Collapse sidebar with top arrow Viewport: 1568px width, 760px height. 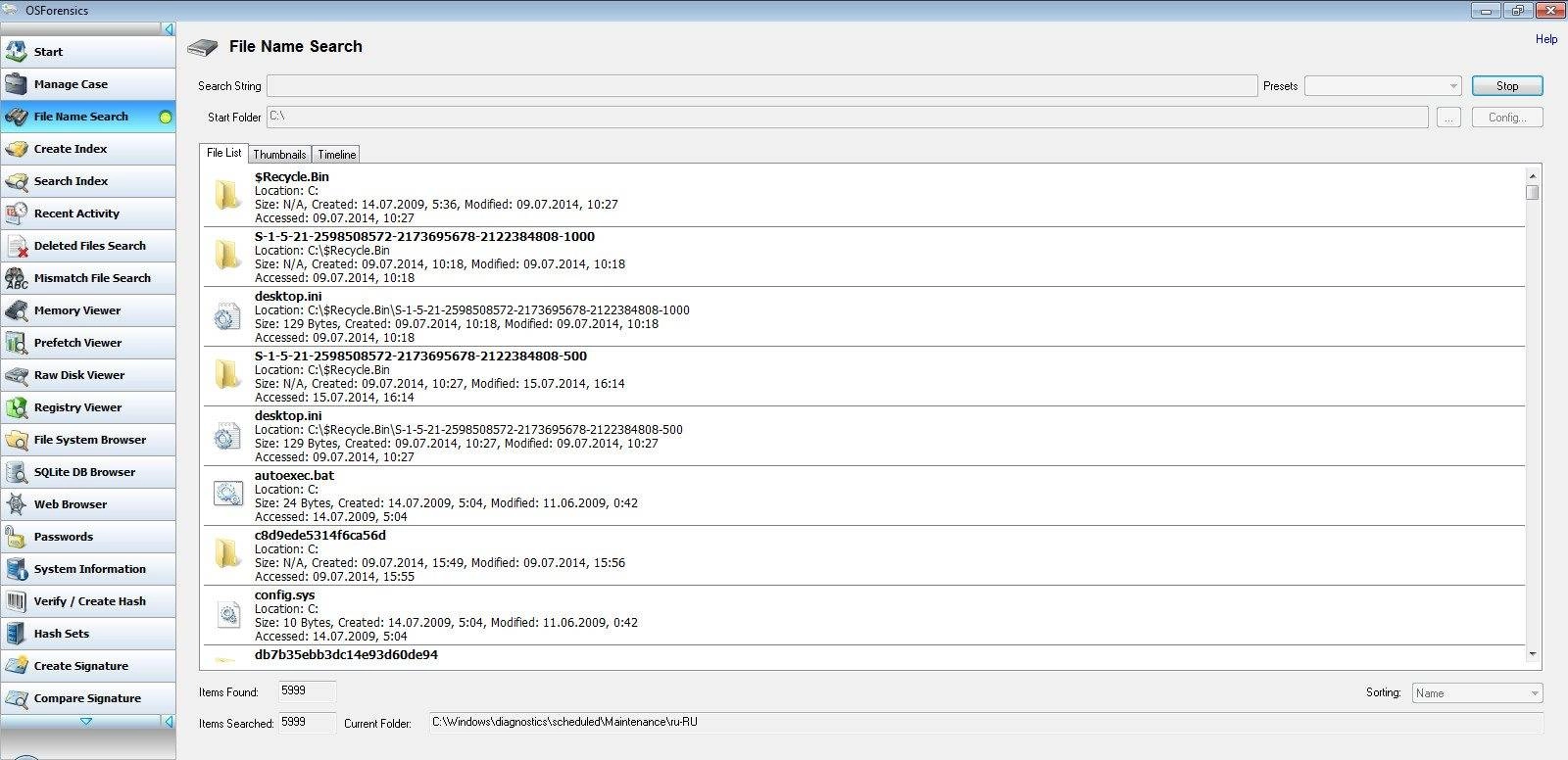point(169,29)
